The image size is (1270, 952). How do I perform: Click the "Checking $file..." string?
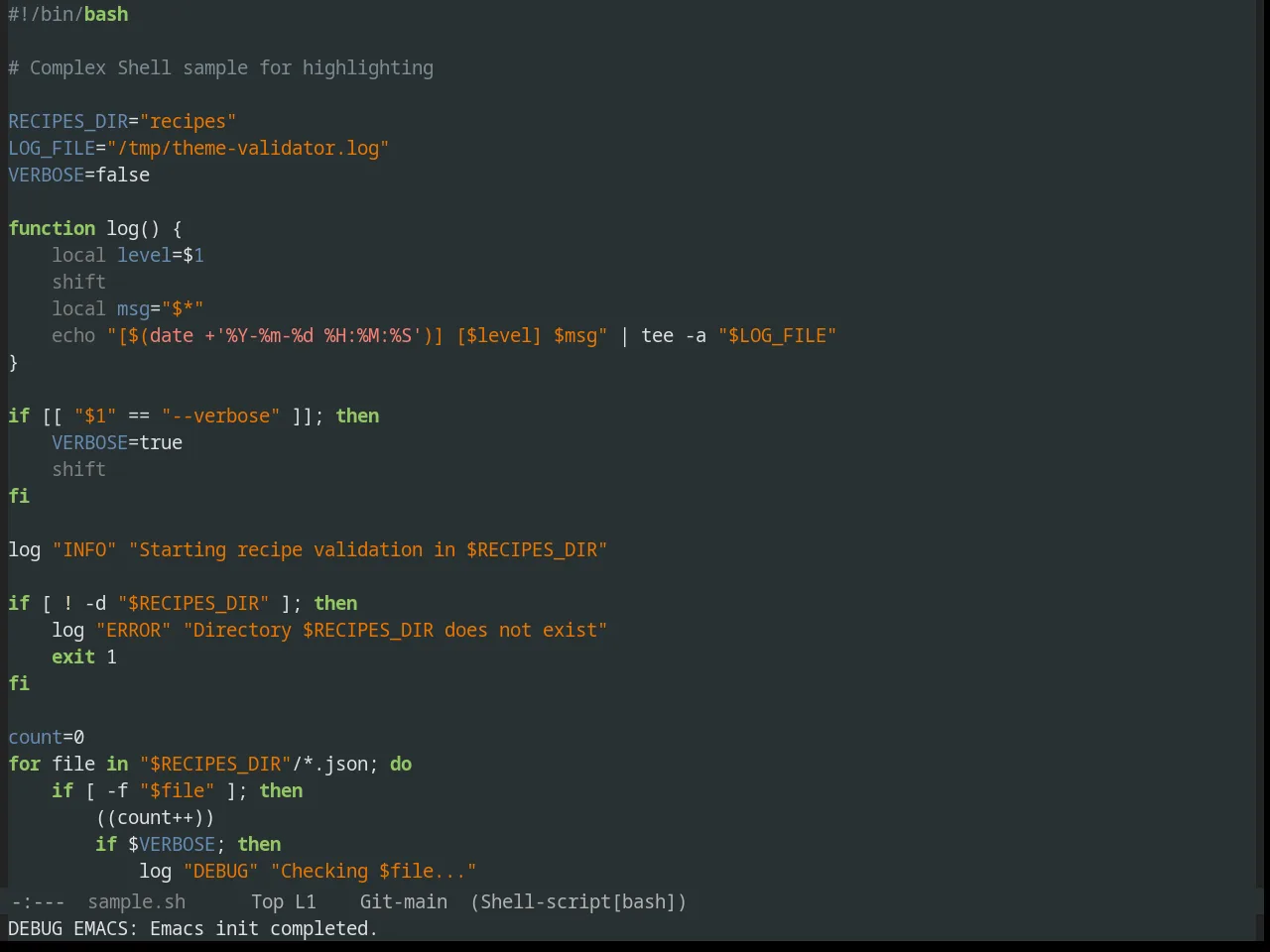point(374,872)
